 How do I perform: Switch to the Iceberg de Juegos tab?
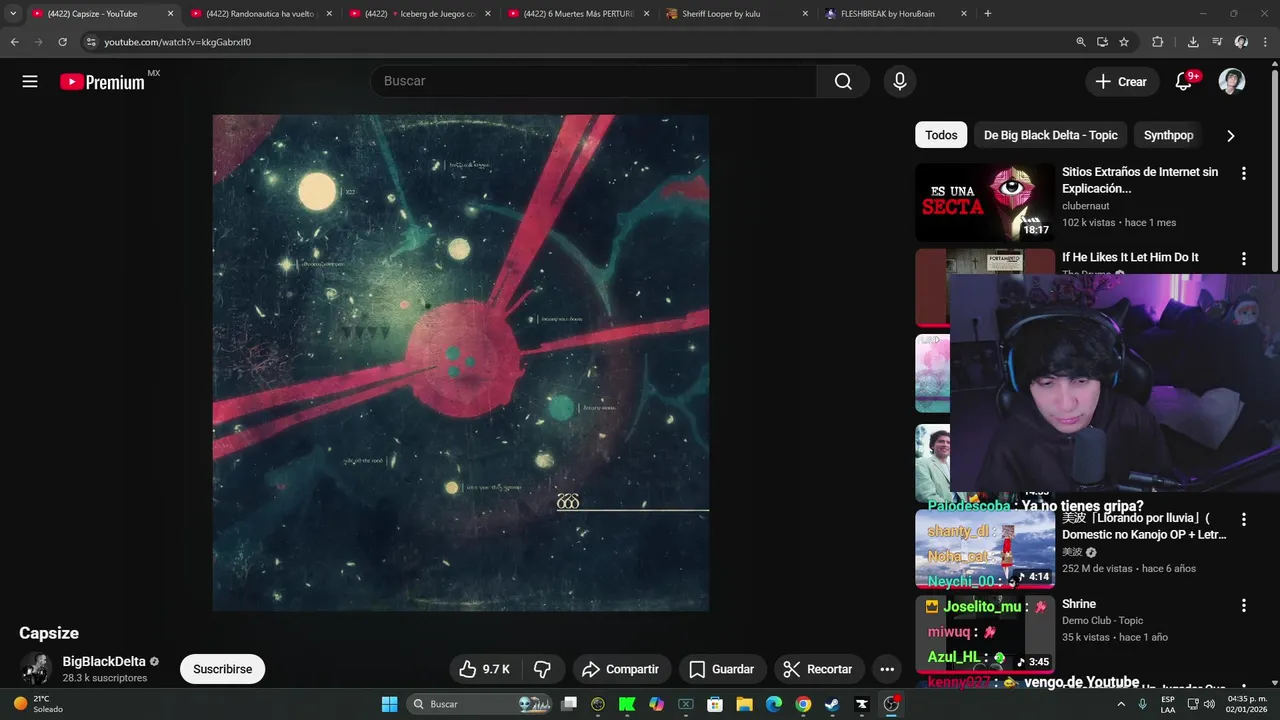click(418, 14)
